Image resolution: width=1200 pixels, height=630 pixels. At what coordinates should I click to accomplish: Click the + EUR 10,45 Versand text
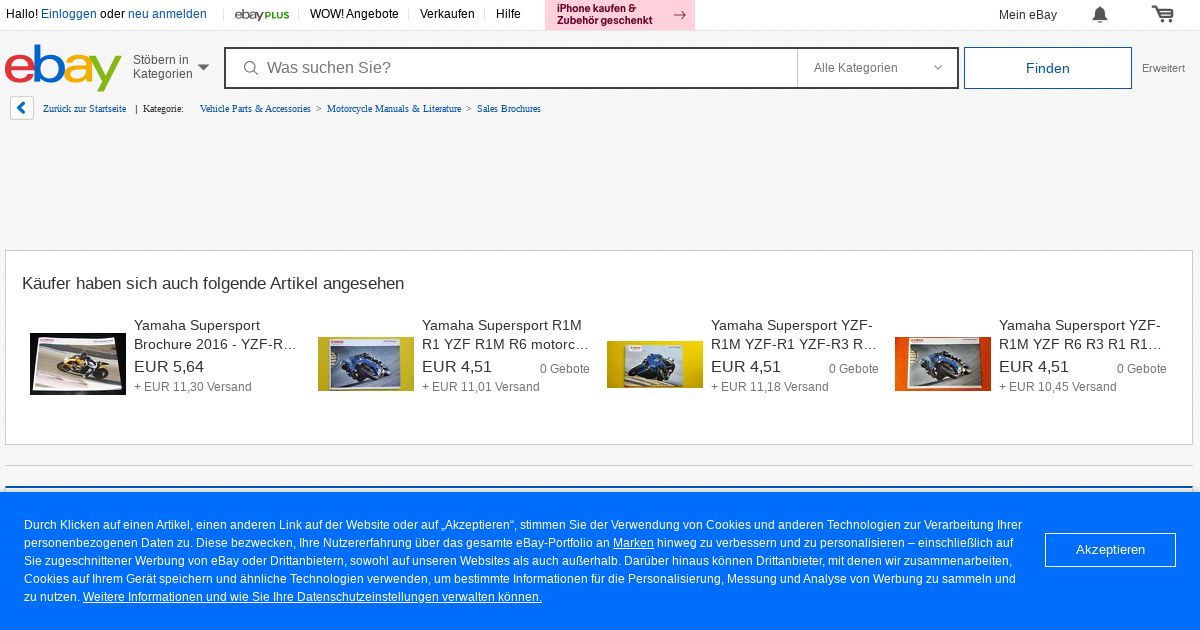point(1058,387)
